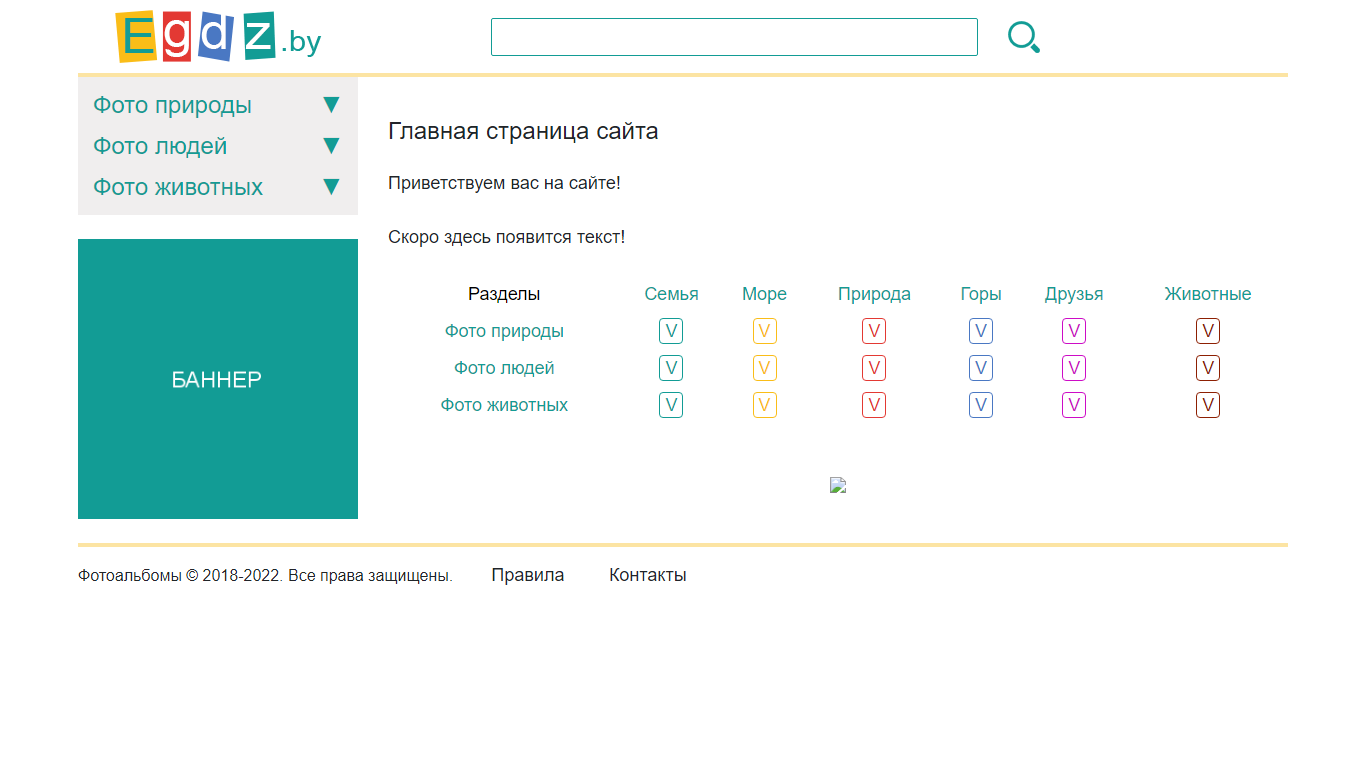Expand the Фото животных sidebar arrow
The height and width of the screenshot is (768, 1366).
click(332, 187)
